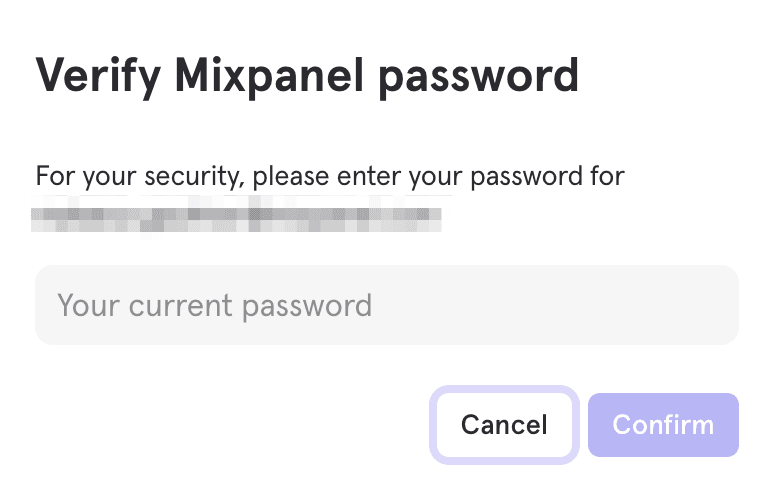Click the white outlined Cancel button
Viewport: 775px width, 483px height.
504,424
